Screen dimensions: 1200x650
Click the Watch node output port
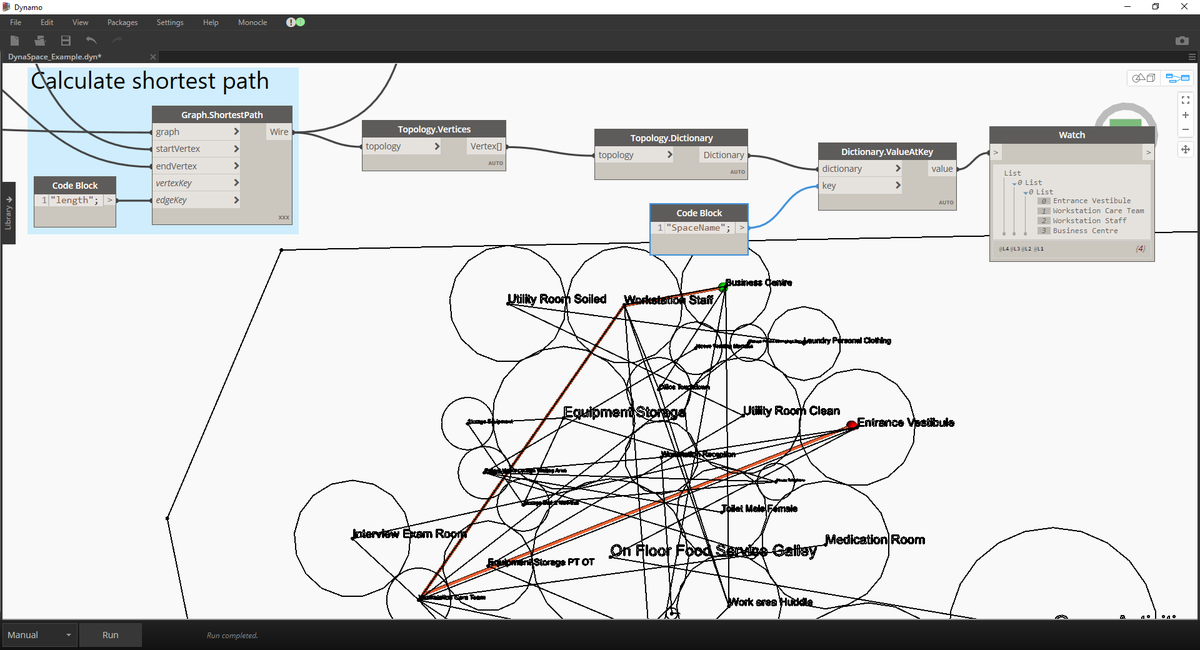[x=1148, y=152]
